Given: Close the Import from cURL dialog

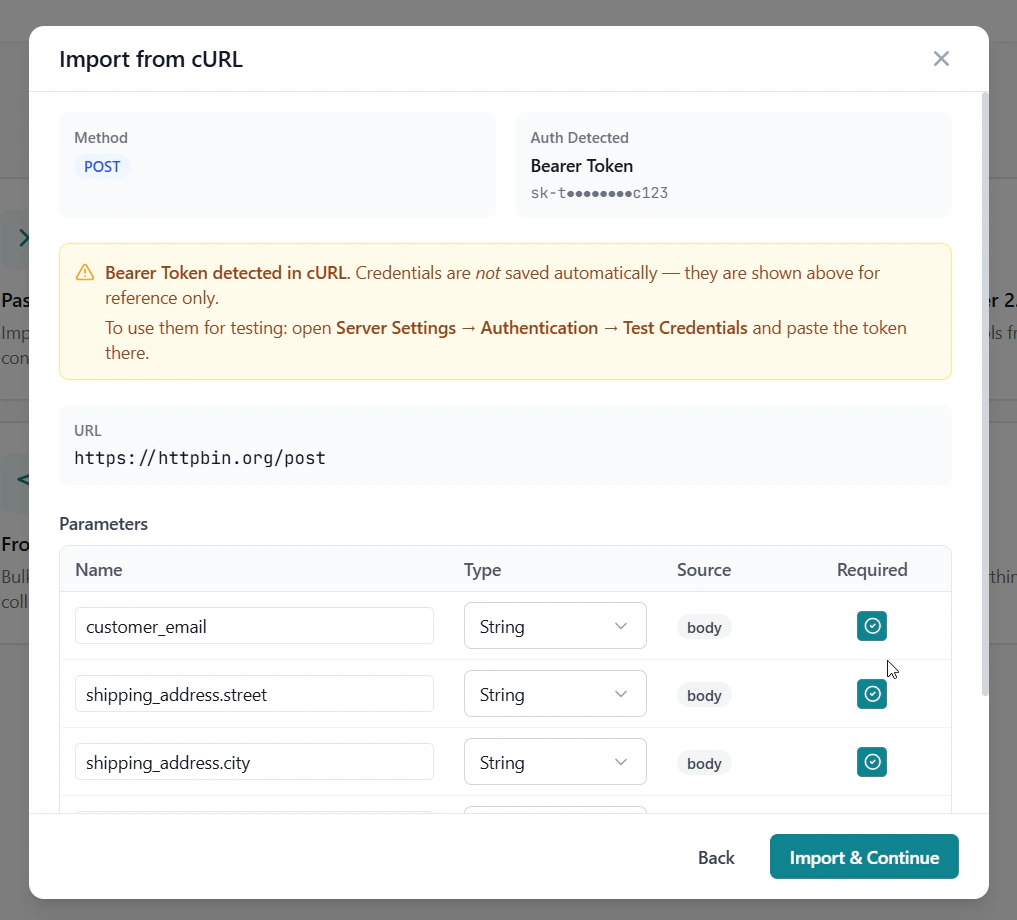Looking at the screenshot, I should (x=941, y=59).
